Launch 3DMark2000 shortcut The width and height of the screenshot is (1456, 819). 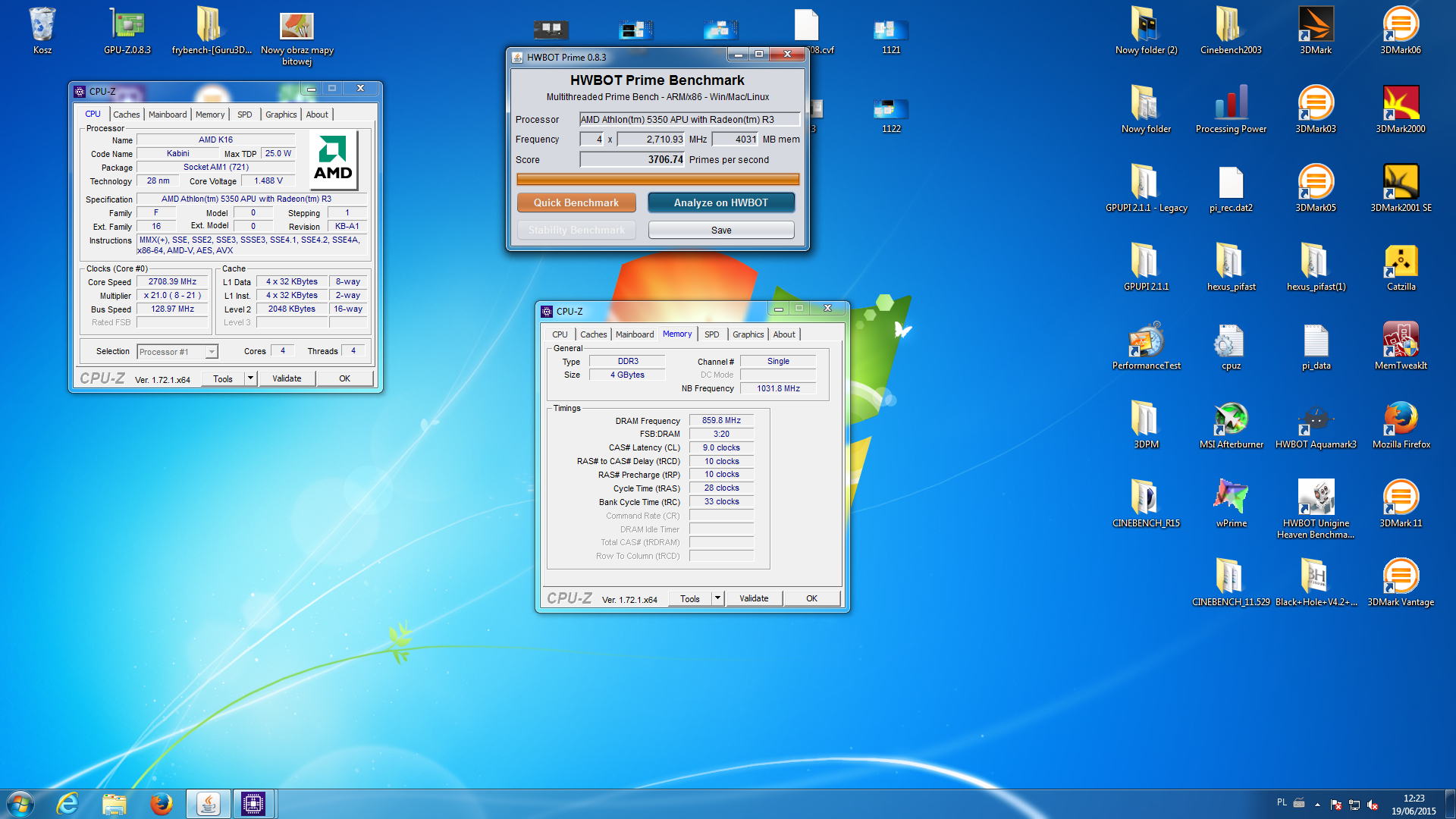1401,110
